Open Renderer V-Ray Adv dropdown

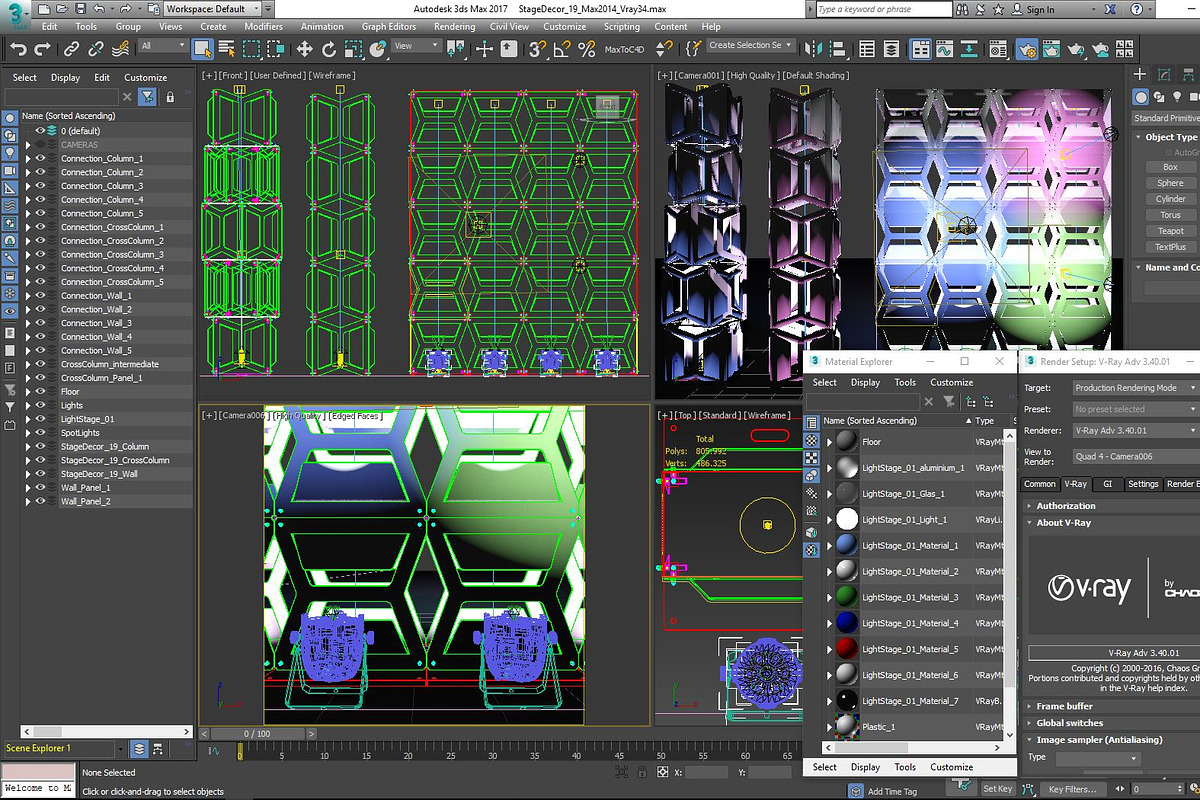tap(1135, 431)
